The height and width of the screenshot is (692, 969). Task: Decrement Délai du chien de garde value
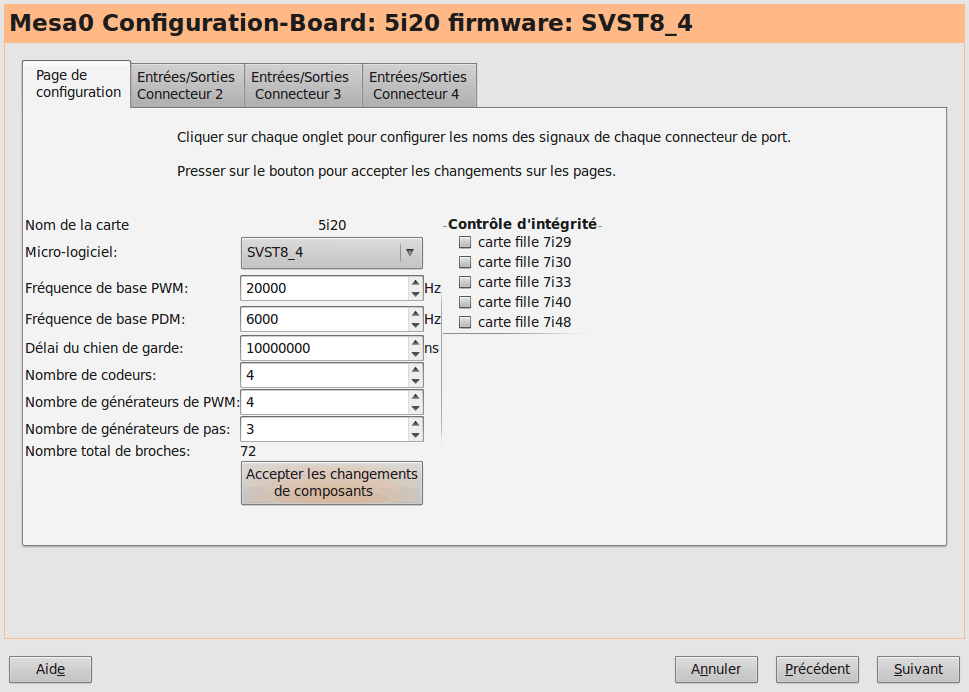tap(415, 354)
